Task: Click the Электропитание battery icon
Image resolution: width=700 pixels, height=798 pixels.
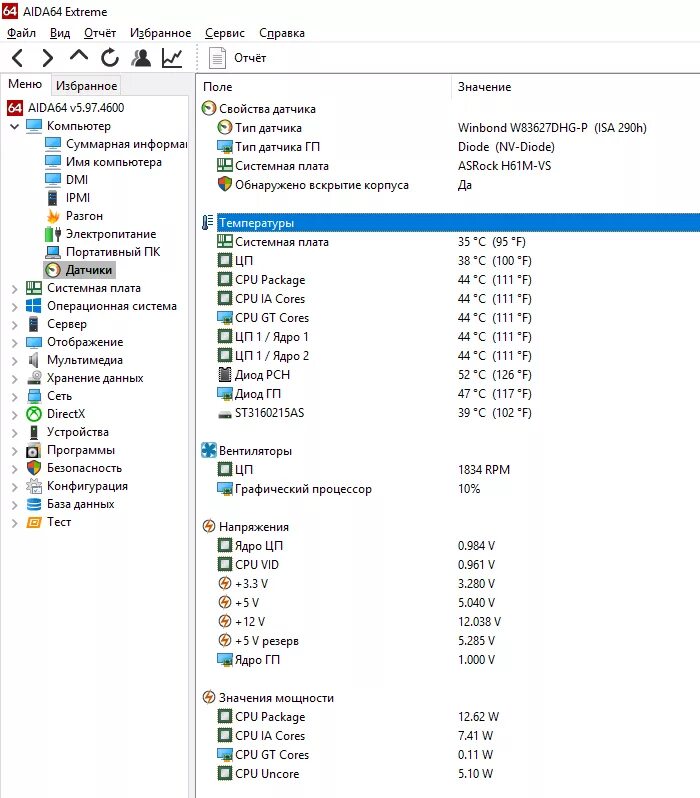Action: [53, 234]
